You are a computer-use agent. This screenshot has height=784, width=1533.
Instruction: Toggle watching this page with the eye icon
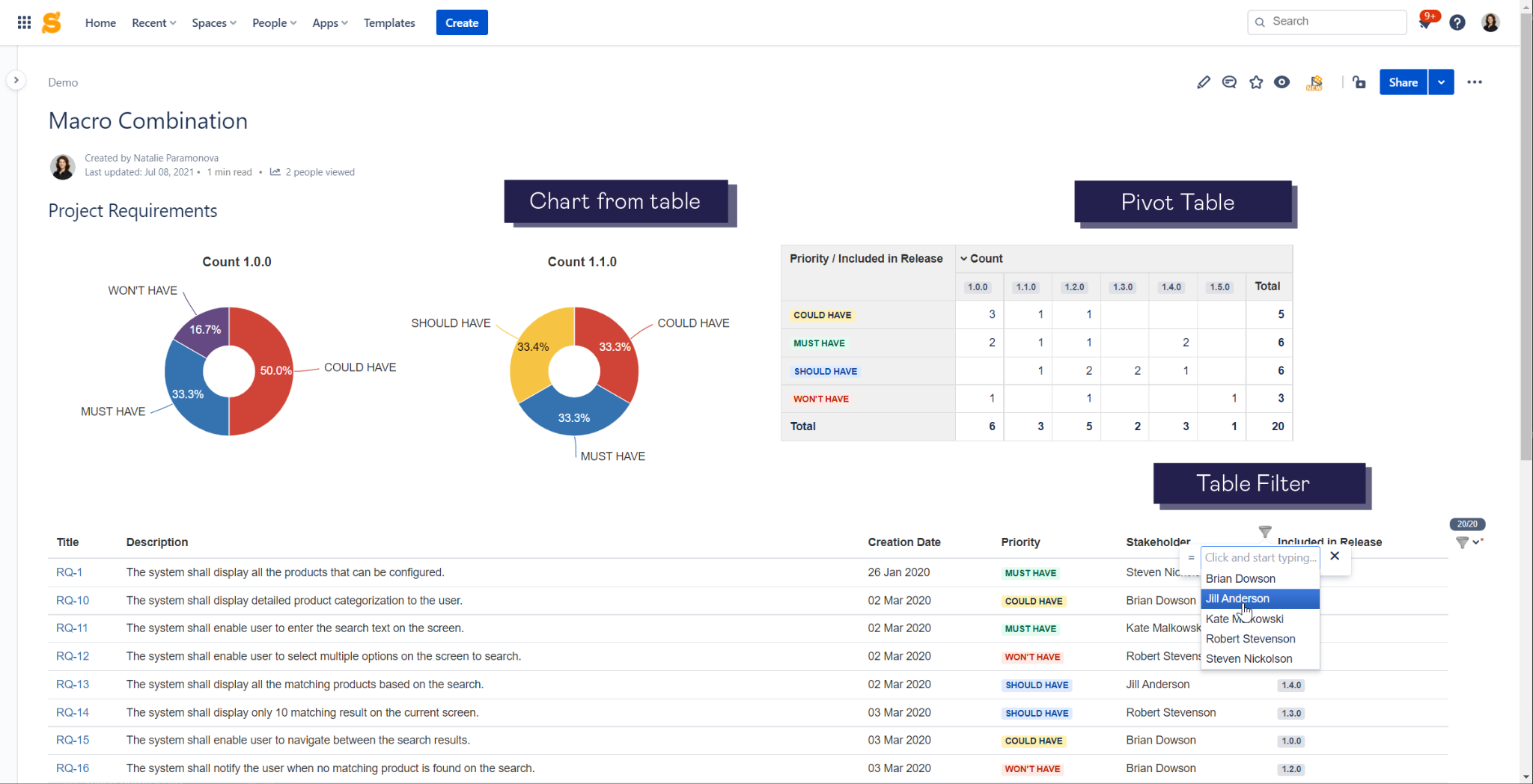click(x=1282, y=82)
